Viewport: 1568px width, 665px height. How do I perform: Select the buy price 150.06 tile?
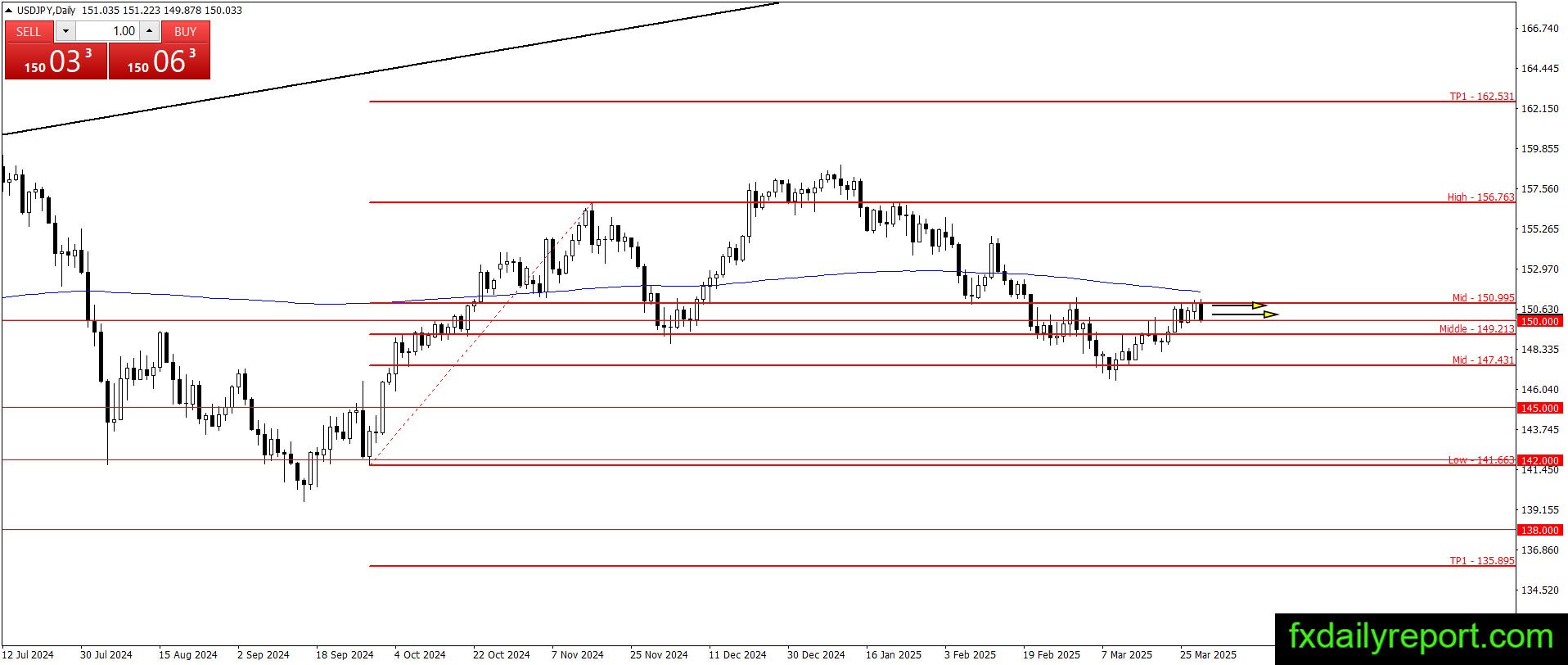(x=160, y=61)
